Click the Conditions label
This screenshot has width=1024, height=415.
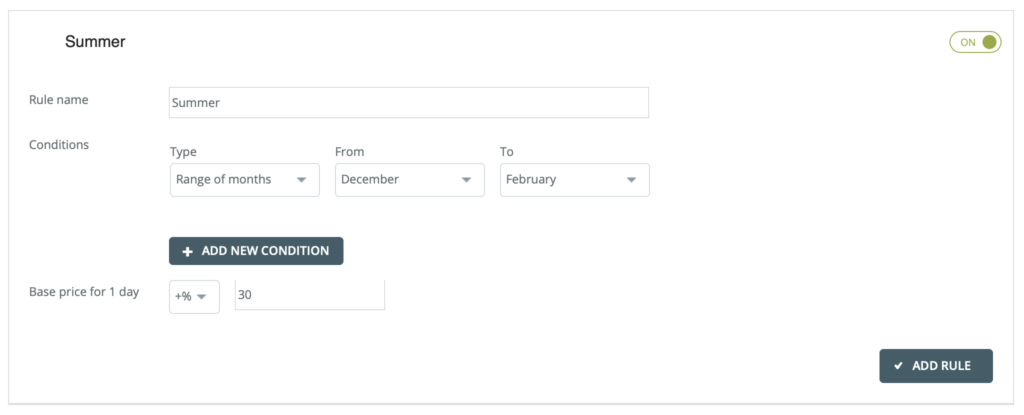click(59, 145)
